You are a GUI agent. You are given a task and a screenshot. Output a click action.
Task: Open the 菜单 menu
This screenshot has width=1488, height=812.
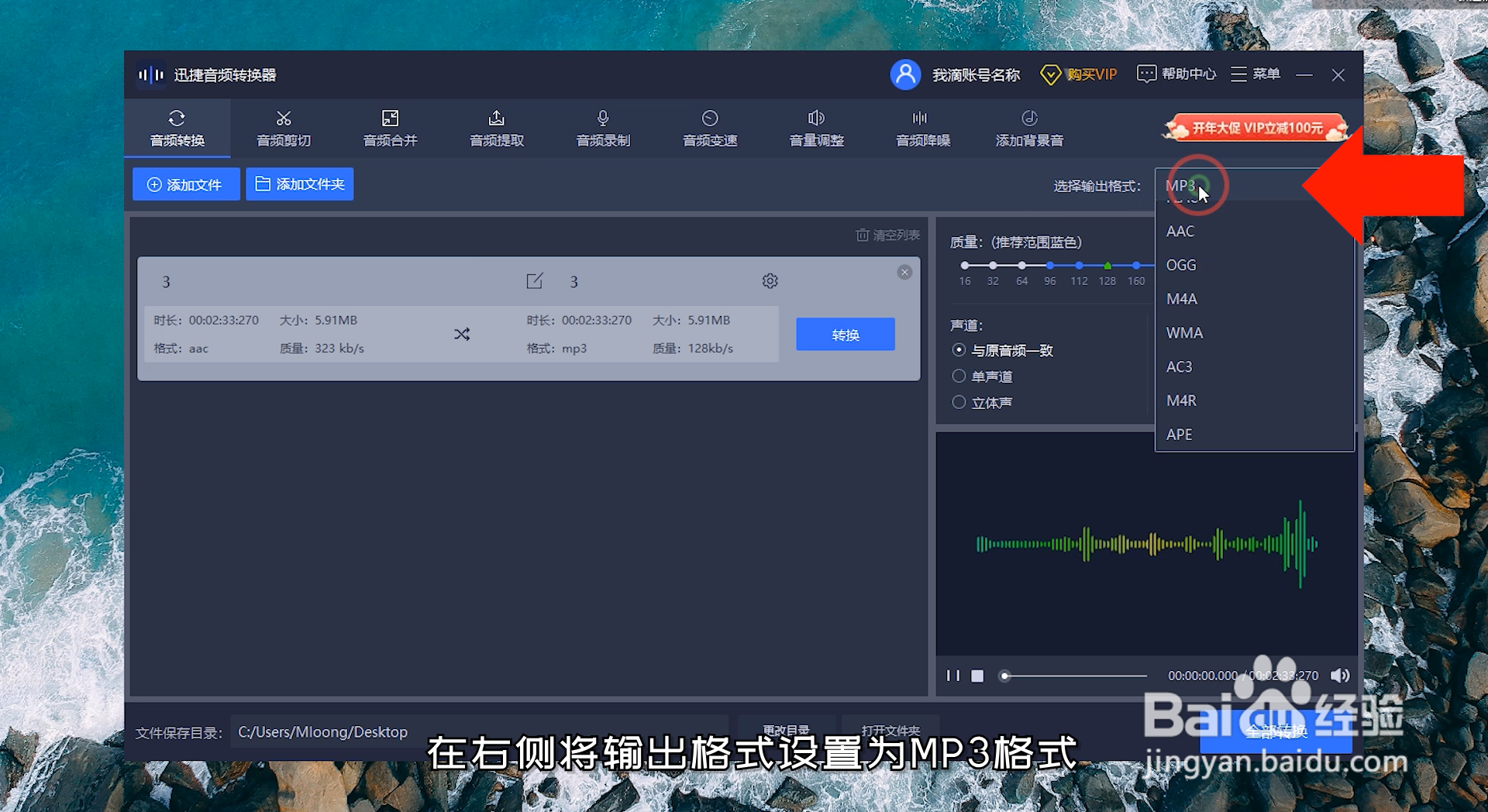(1255, 74)
